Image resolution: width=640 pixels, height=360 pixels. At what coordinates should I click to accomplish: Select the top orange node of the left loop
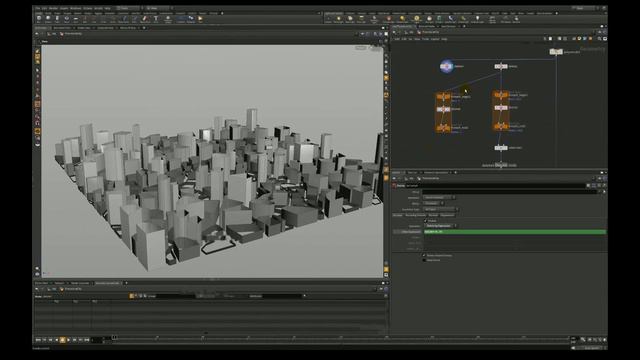point(443,97)
